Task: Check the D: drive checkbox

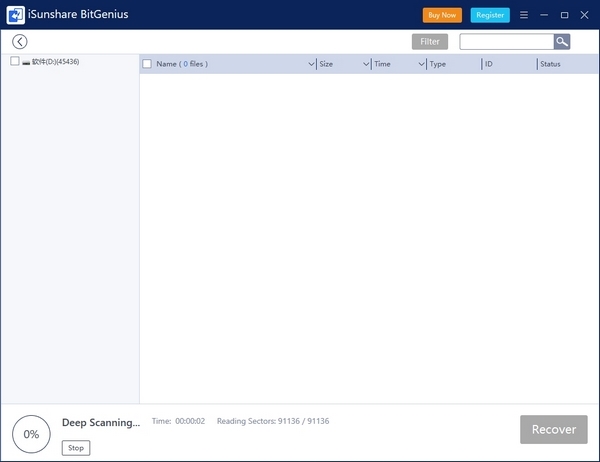Action: coord(15,61)
